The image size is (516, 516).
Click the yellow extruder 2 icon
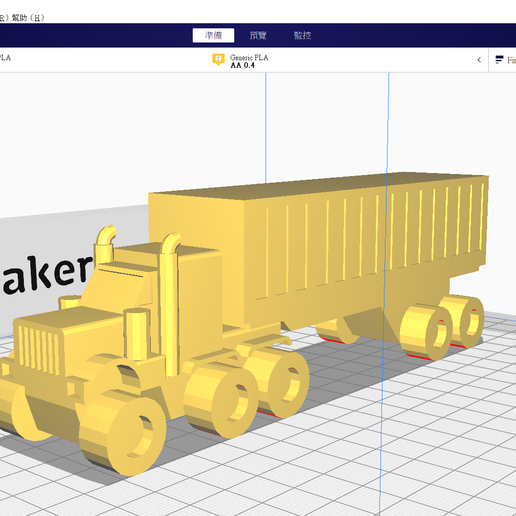click(218, 60)
